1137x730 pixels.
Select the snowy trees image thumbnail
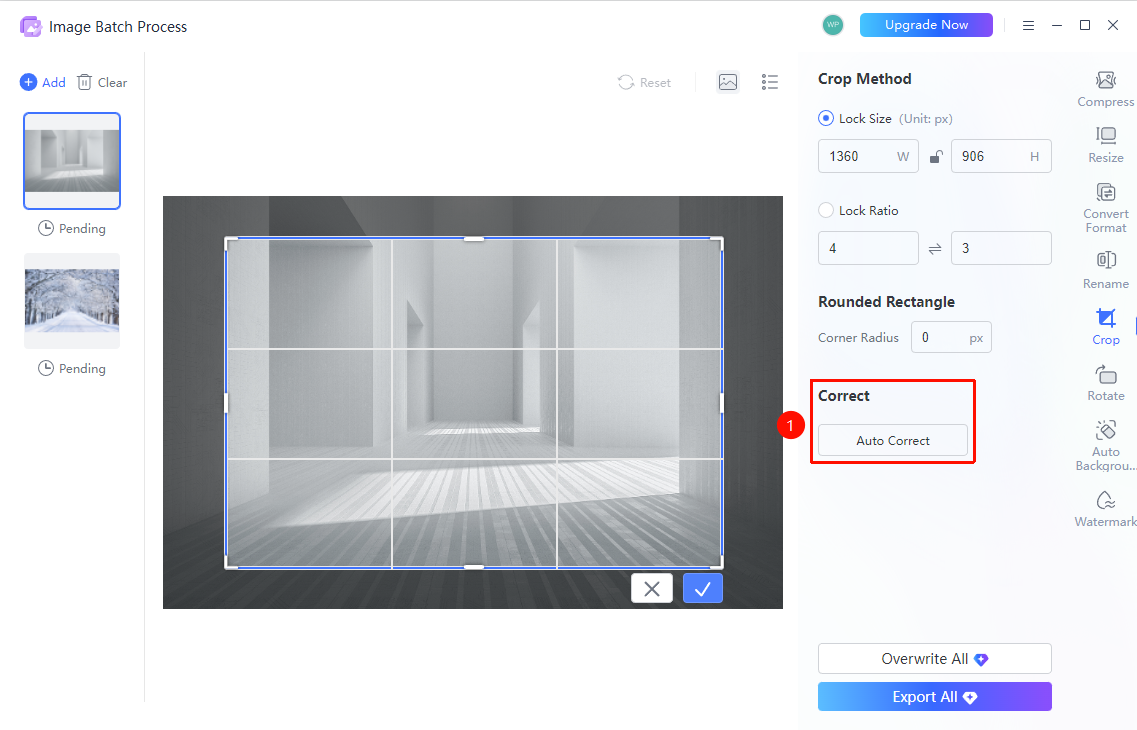tap(72, 301)
